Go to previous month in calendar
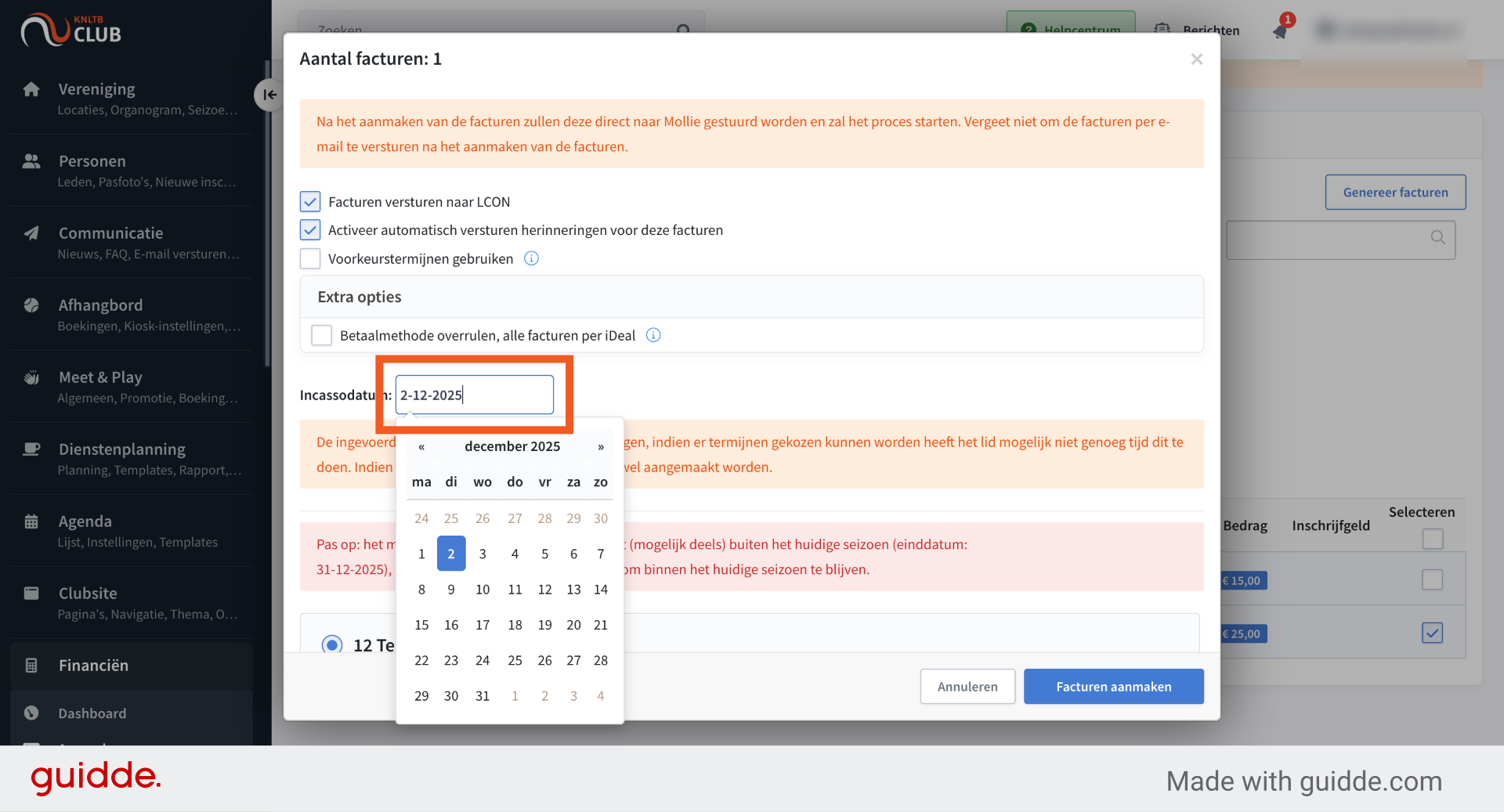 (421, 446)
